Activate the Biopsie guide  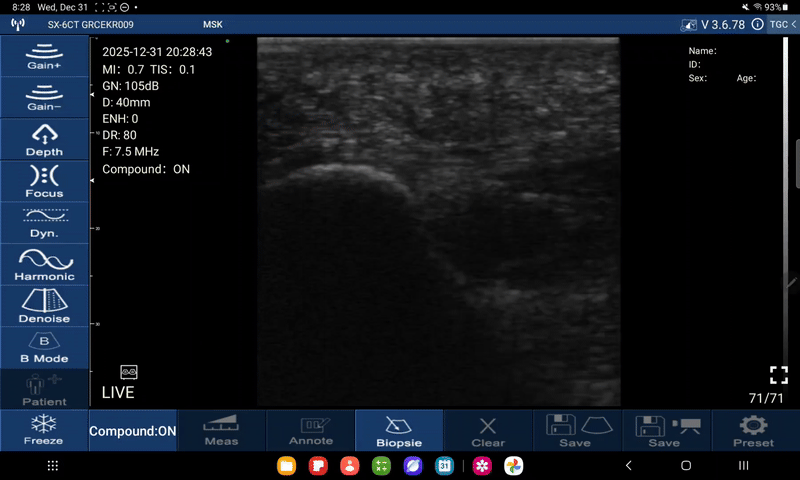[x=399, y=431]
